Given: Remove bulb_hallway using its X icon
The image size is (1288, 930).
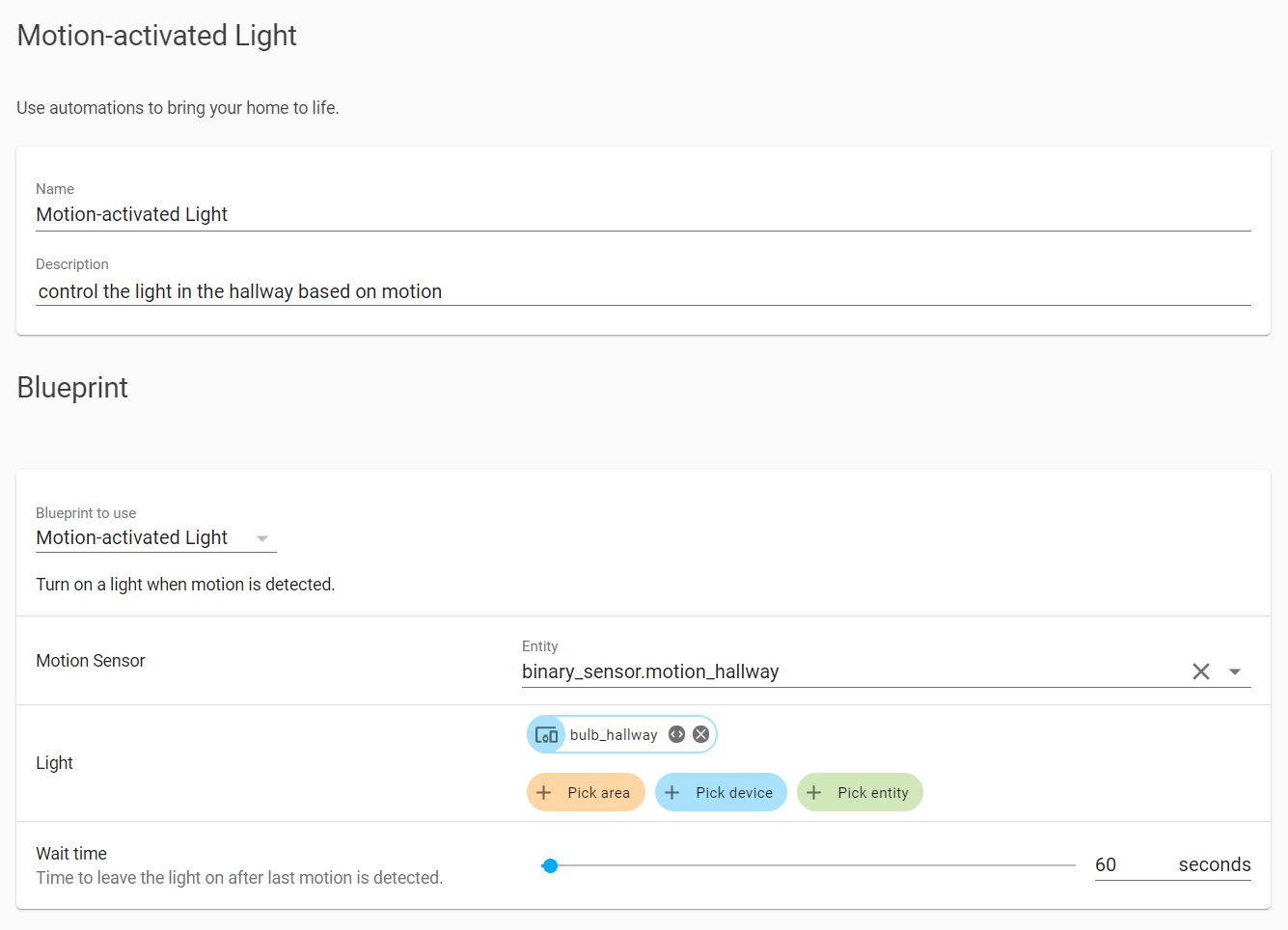Looking at the screenshot, I should tap(700, 734).
